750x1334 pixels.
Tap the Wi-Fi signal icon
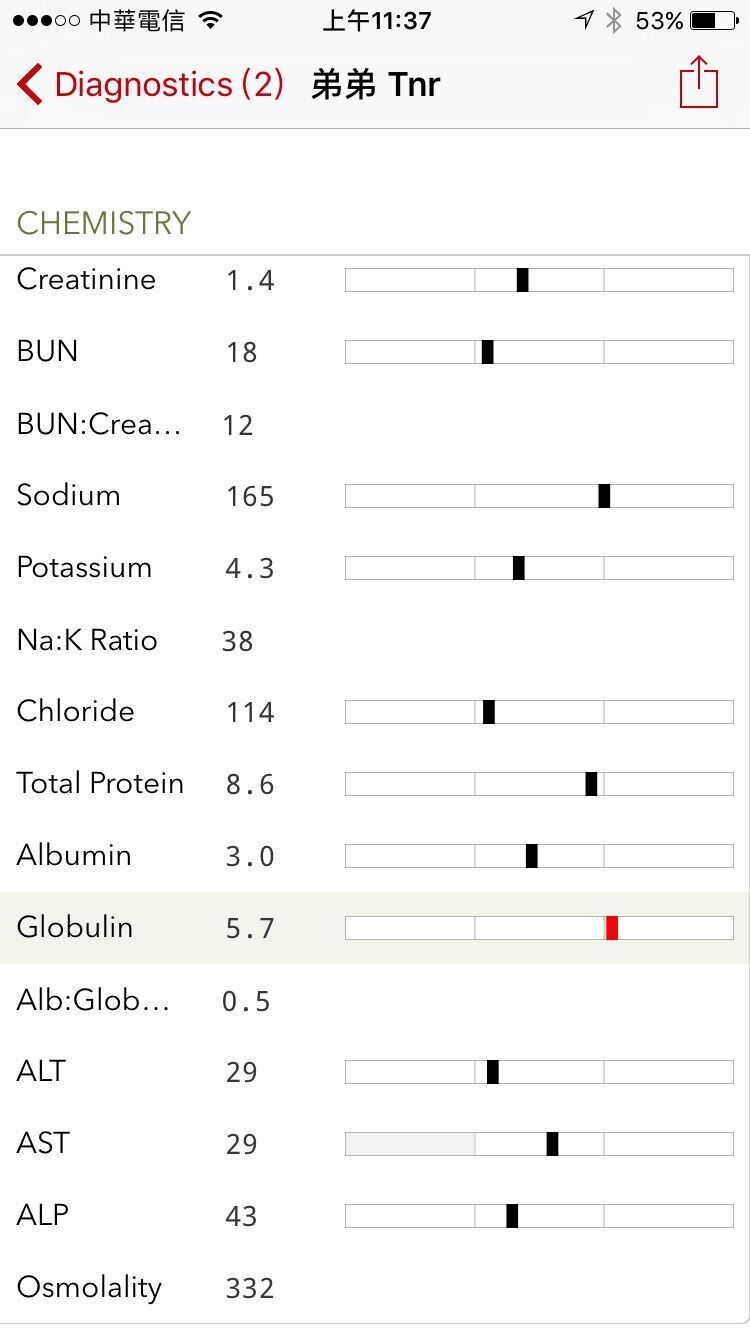click(x=211, y=21)
